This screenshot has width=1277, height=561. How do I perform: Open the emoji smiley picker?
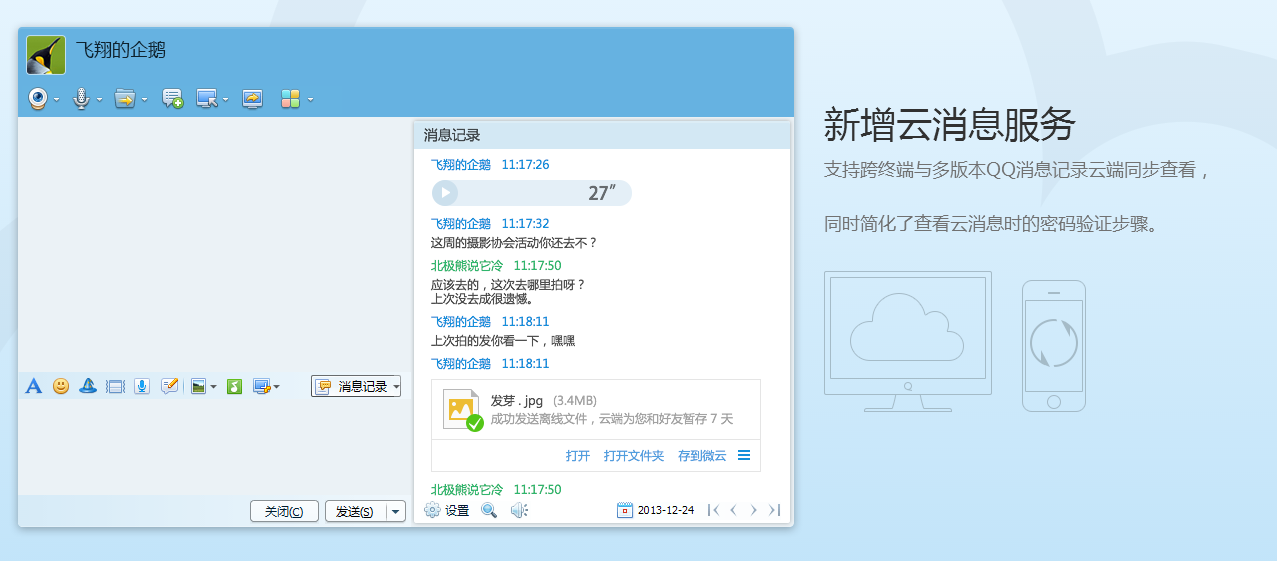point(61,386)
